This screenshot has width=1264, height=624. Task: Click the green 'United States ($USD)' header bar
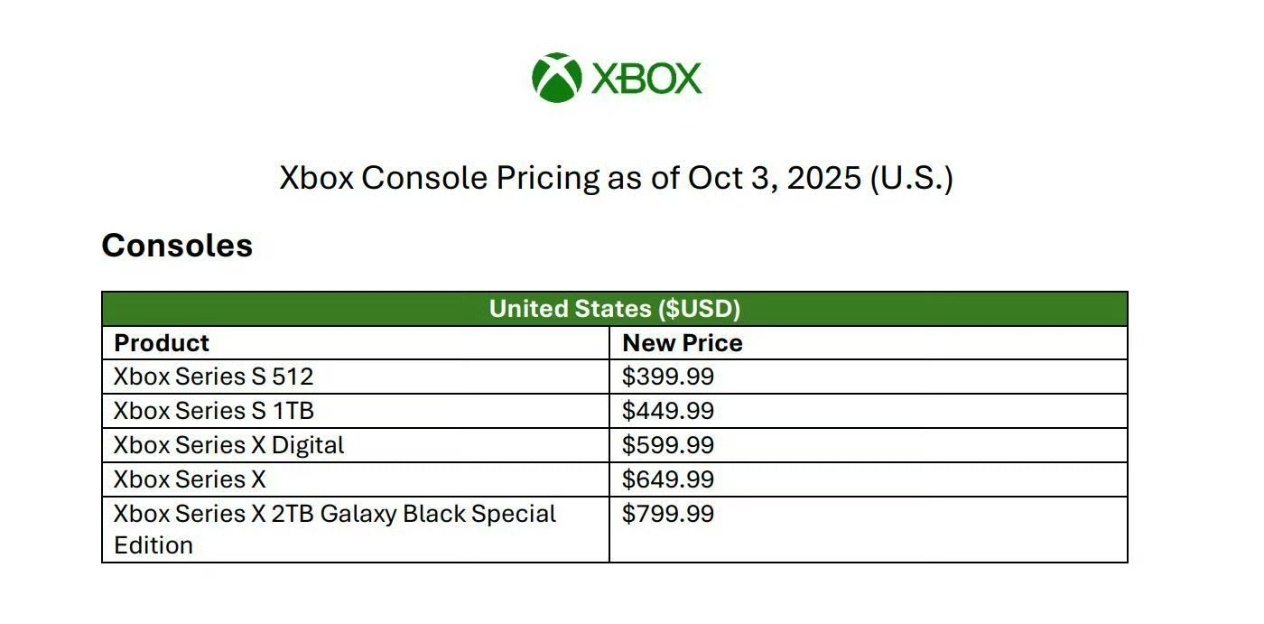click(614, 309)
